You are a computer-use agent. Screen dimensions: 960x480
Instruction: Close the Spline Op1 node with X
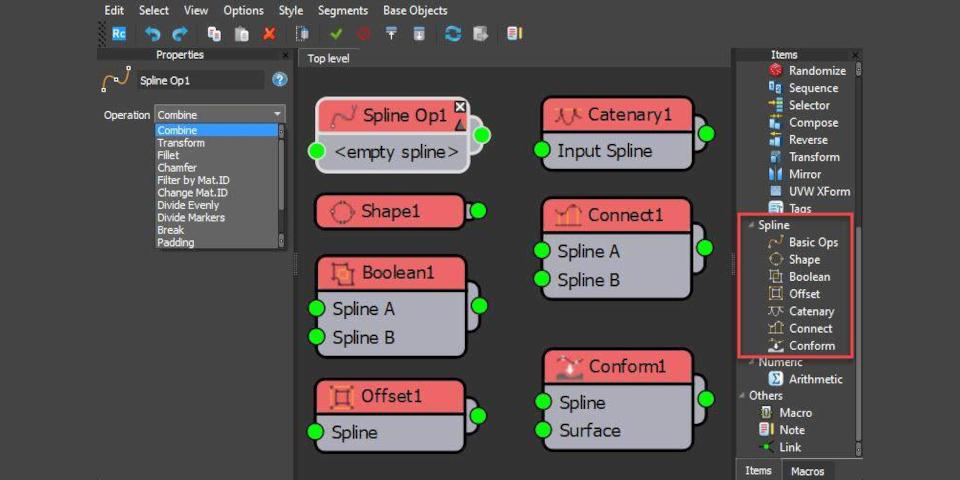460,107
